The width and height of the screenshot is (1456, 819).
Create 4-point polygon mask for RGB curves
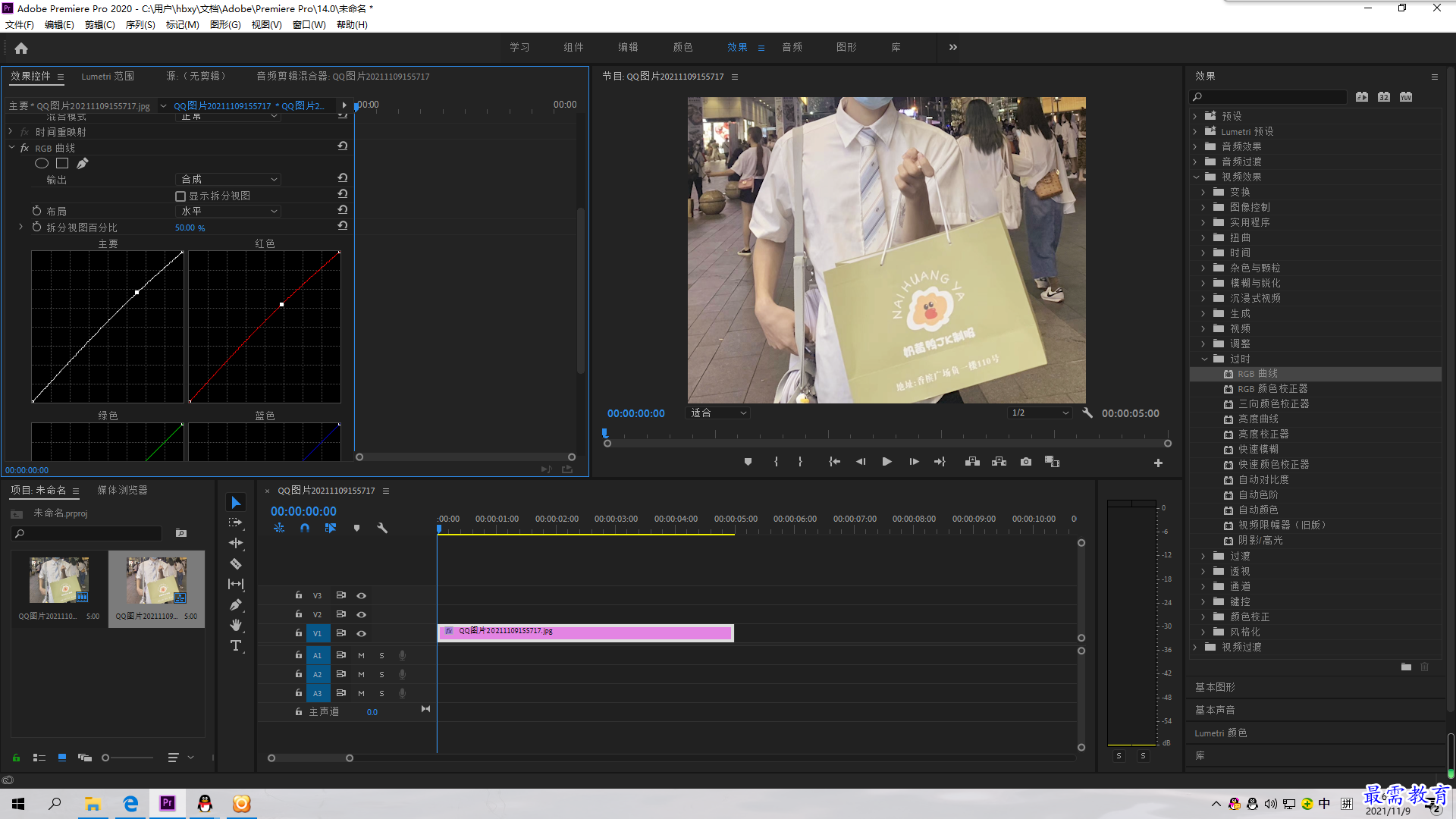(62, 163)
